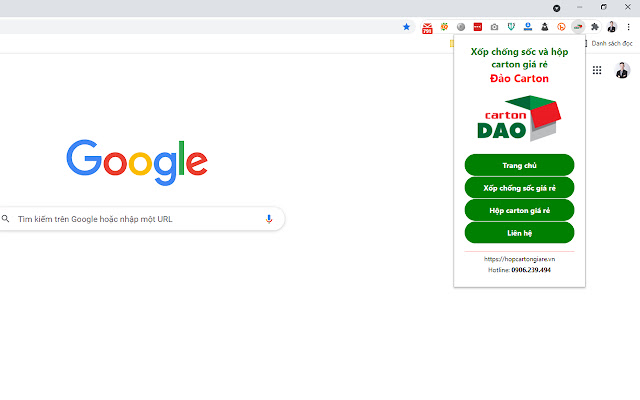Open Xốp chống sốc giá rẻ button

[519, 188]
